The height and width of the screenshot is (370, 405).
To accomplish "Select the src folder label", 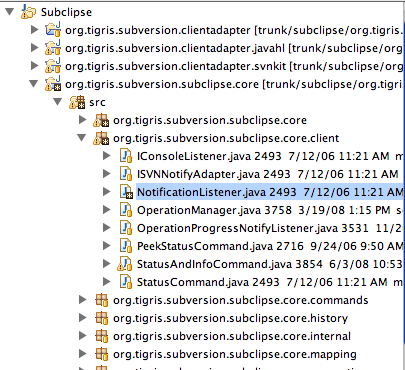I will 97,103.
